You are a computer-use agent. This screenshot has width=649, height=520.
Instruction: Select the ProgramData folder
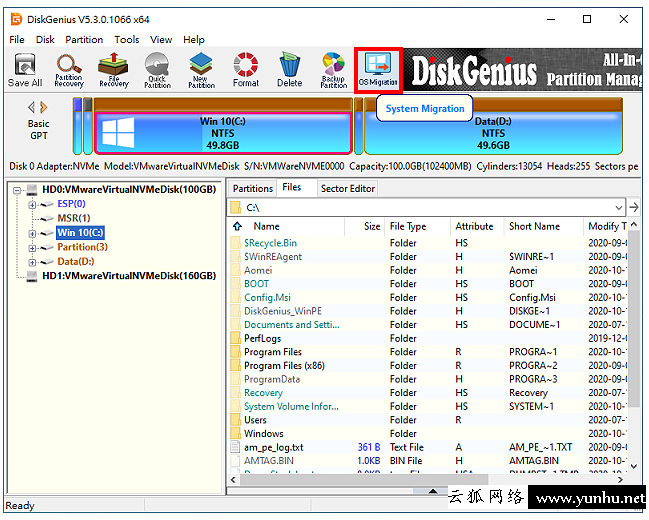pos(272,379)
